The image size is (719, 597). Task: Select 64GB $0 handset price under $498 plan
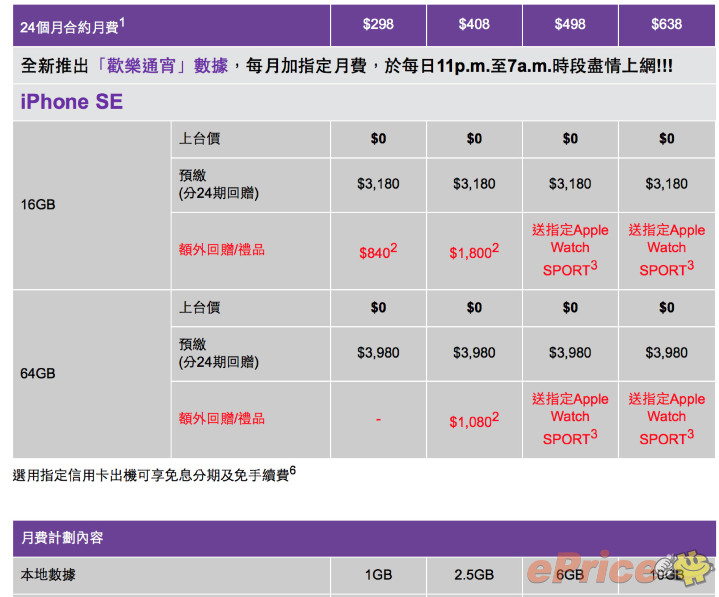pyautogui.click(x=570, y=307)
